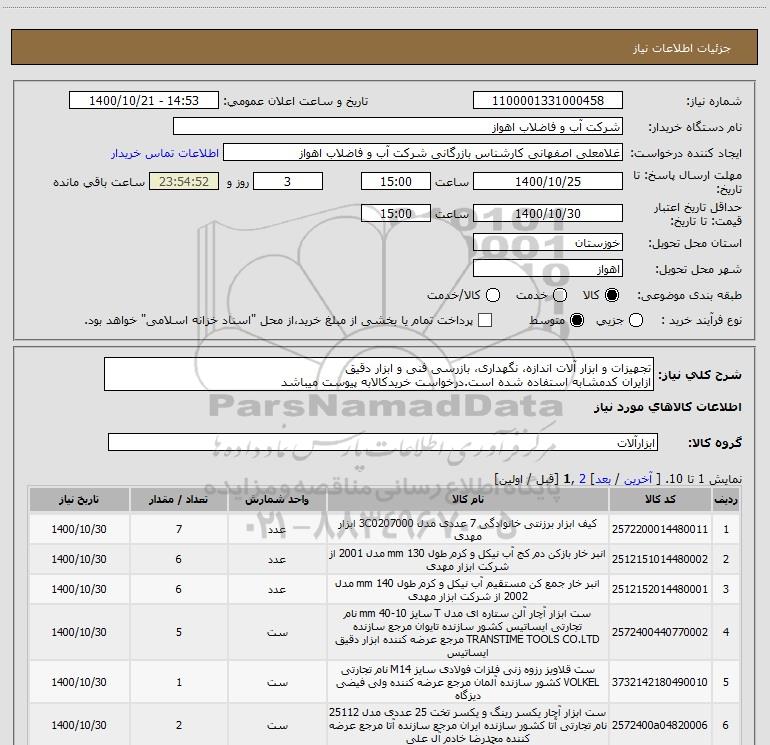Choose the جزیی purchase type radio
Image resolution: width=770 pixels, height=745 pixels.
pos(636,320)
